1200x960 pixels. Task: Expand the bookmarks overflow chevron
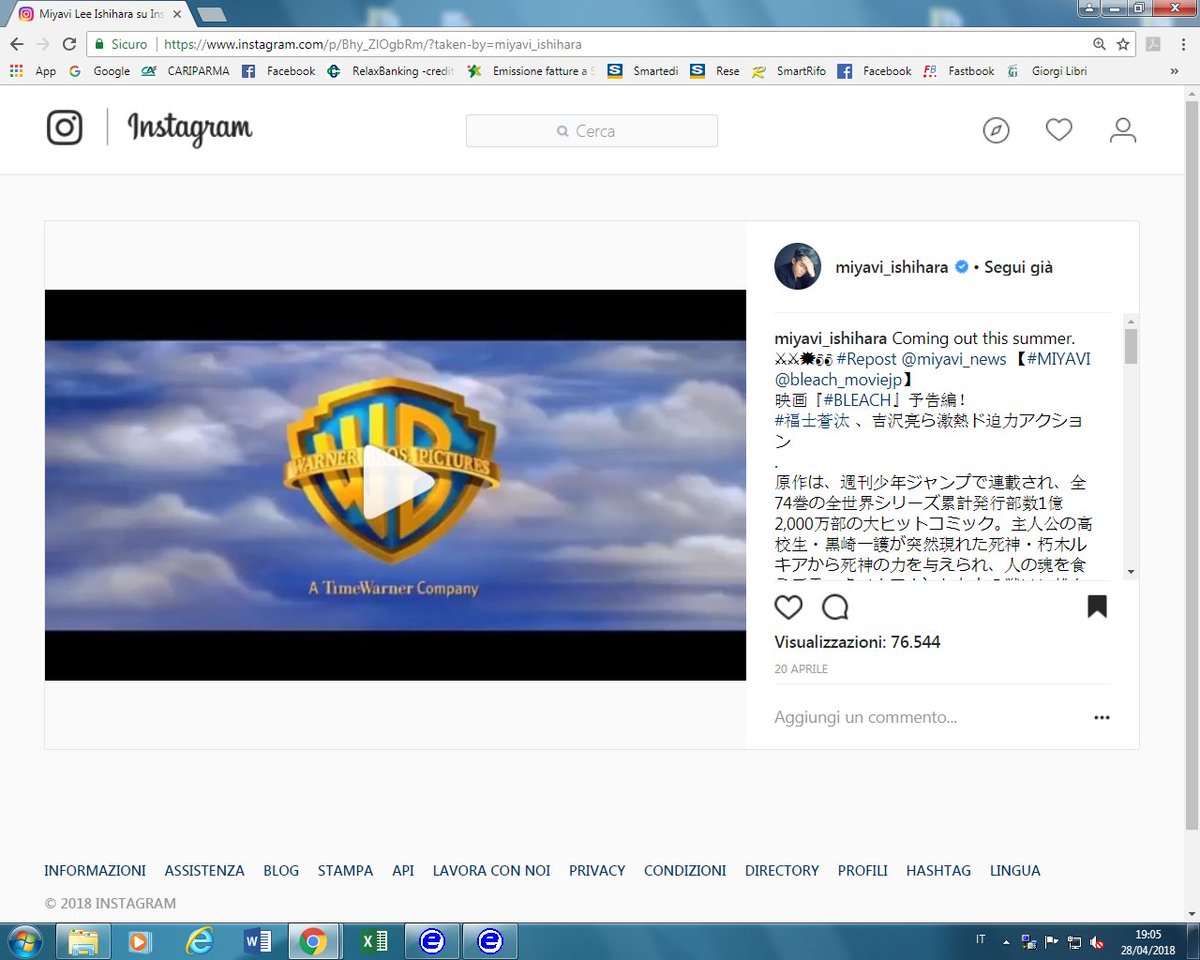pyautogui.click(x=1174, y=71)
